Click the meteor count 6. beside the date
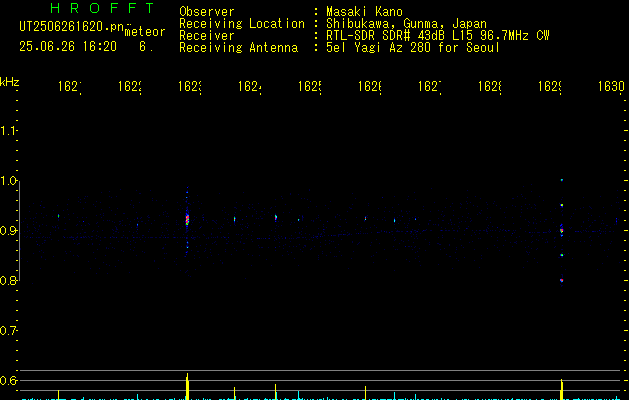Screen dimensions: 629x400 click(146, 47)
